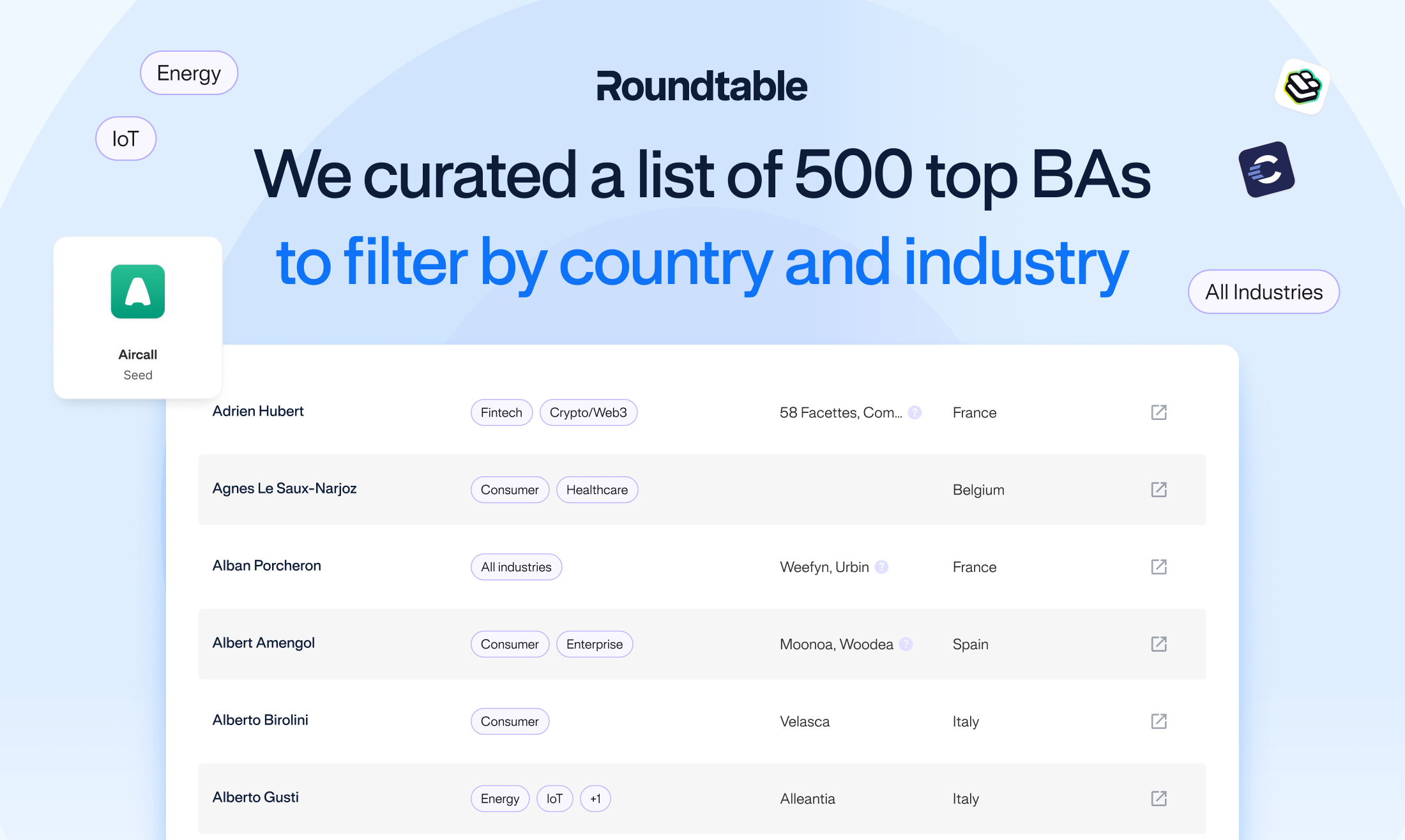1405x840 pixels.
Task: Click the Fintech tag for Adrien Hubert
Action: click(501, 412)
